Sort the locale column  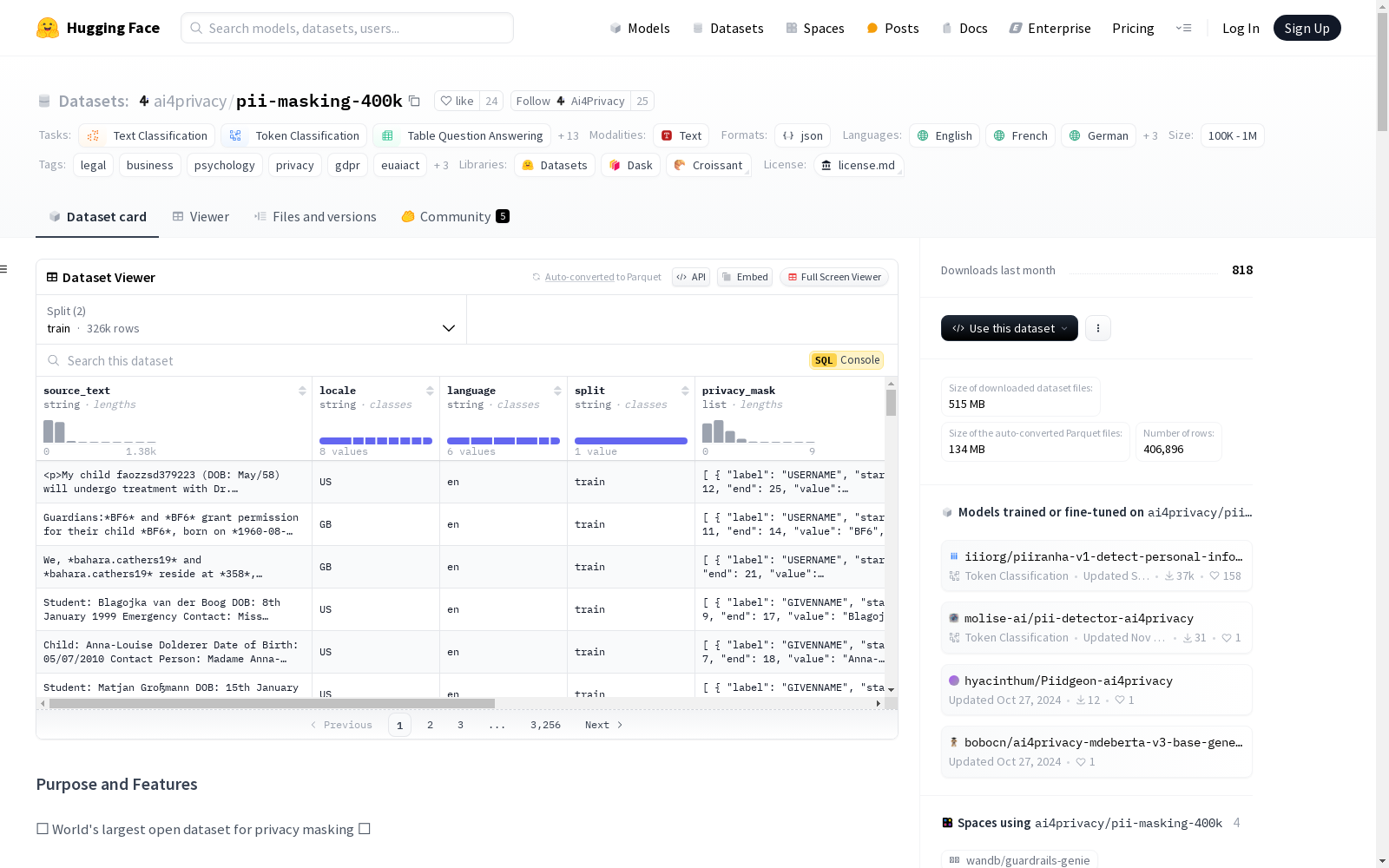tap(430, 391)
